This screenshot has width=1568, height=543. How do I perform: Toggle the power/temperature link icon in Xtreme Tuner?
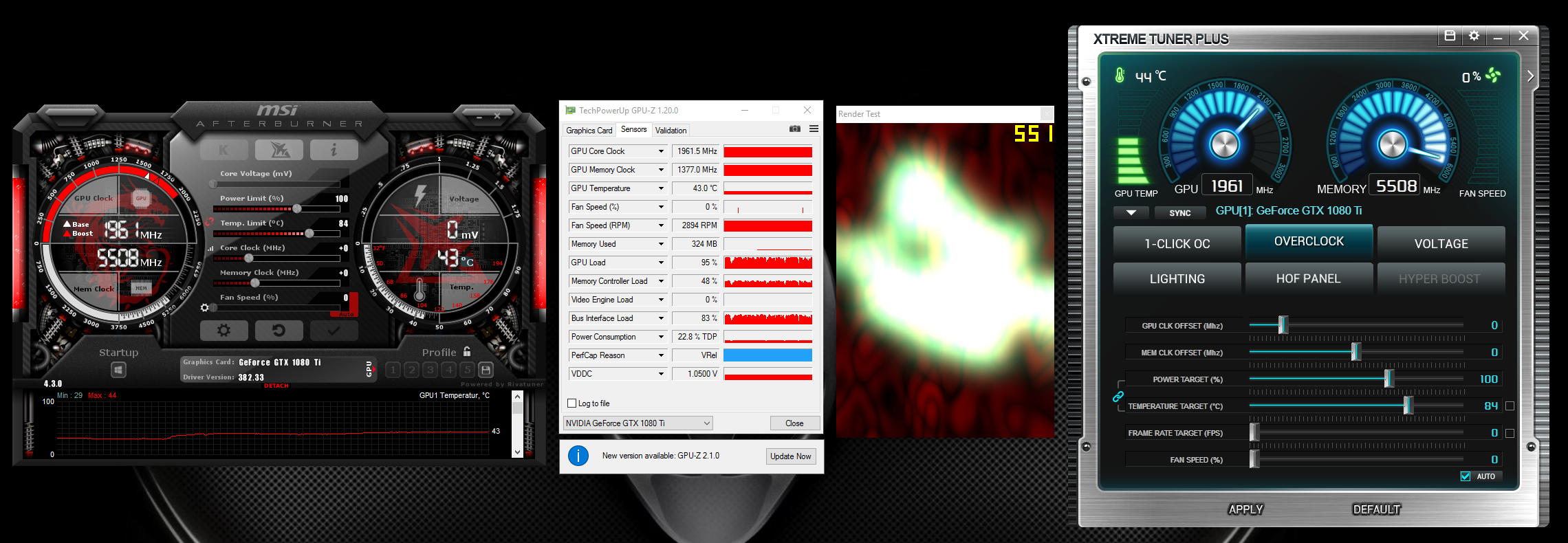1118,397
